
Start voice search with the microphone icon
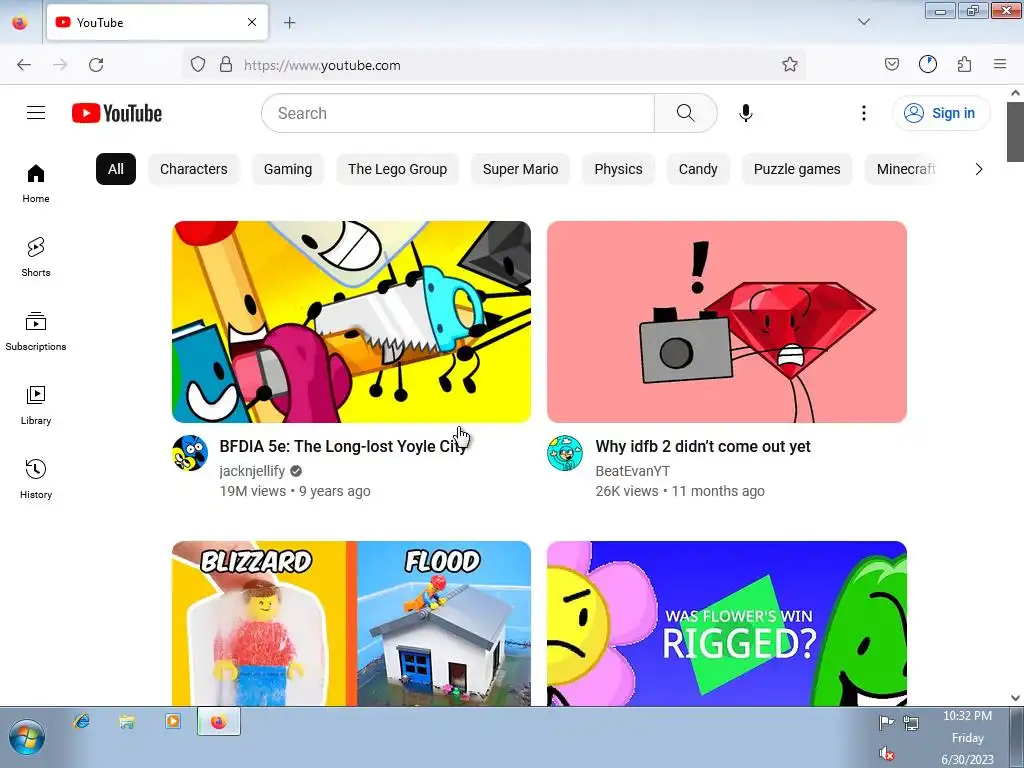746,113
